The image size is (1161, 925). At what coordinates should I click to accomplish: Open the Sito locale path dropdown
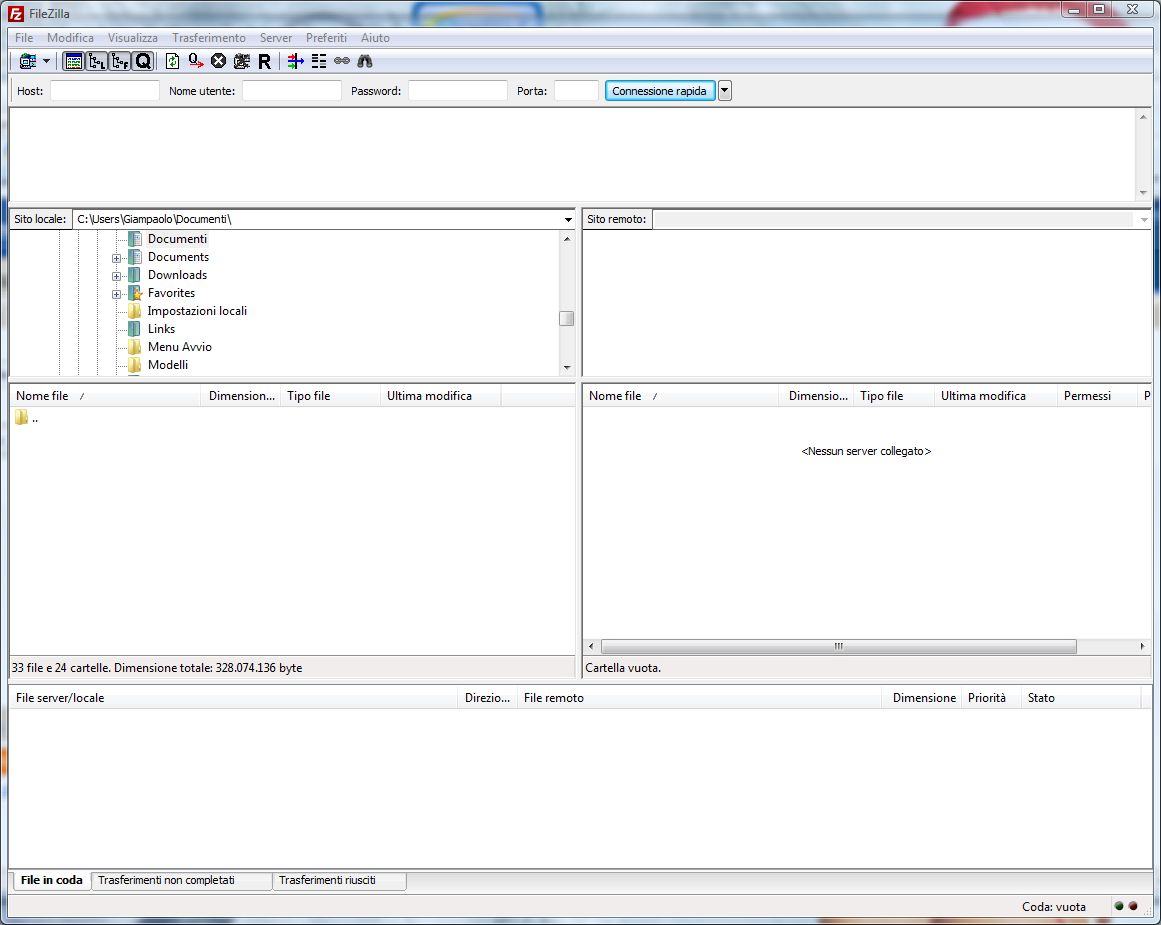pyautogui.click(x=568, y=220)
